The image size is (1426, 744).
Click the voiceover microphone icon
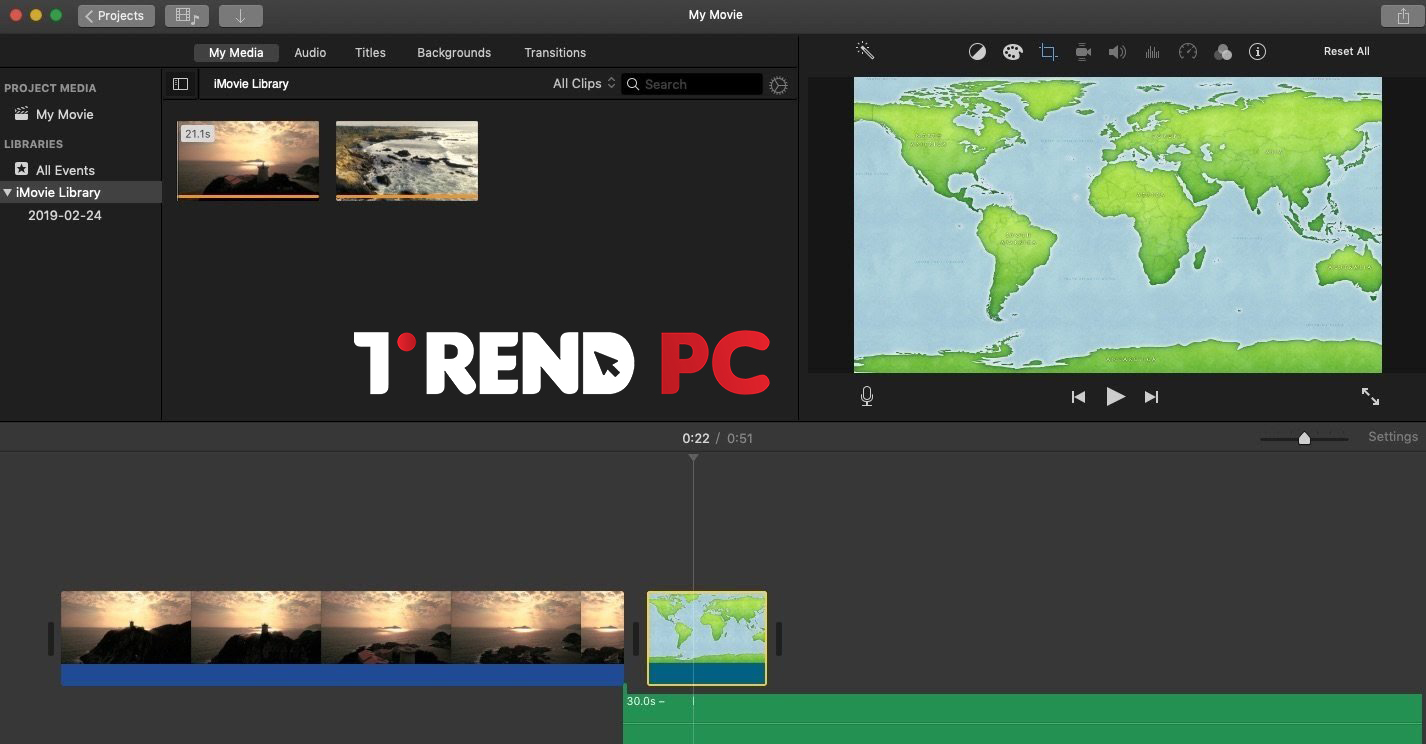[867, 396]
